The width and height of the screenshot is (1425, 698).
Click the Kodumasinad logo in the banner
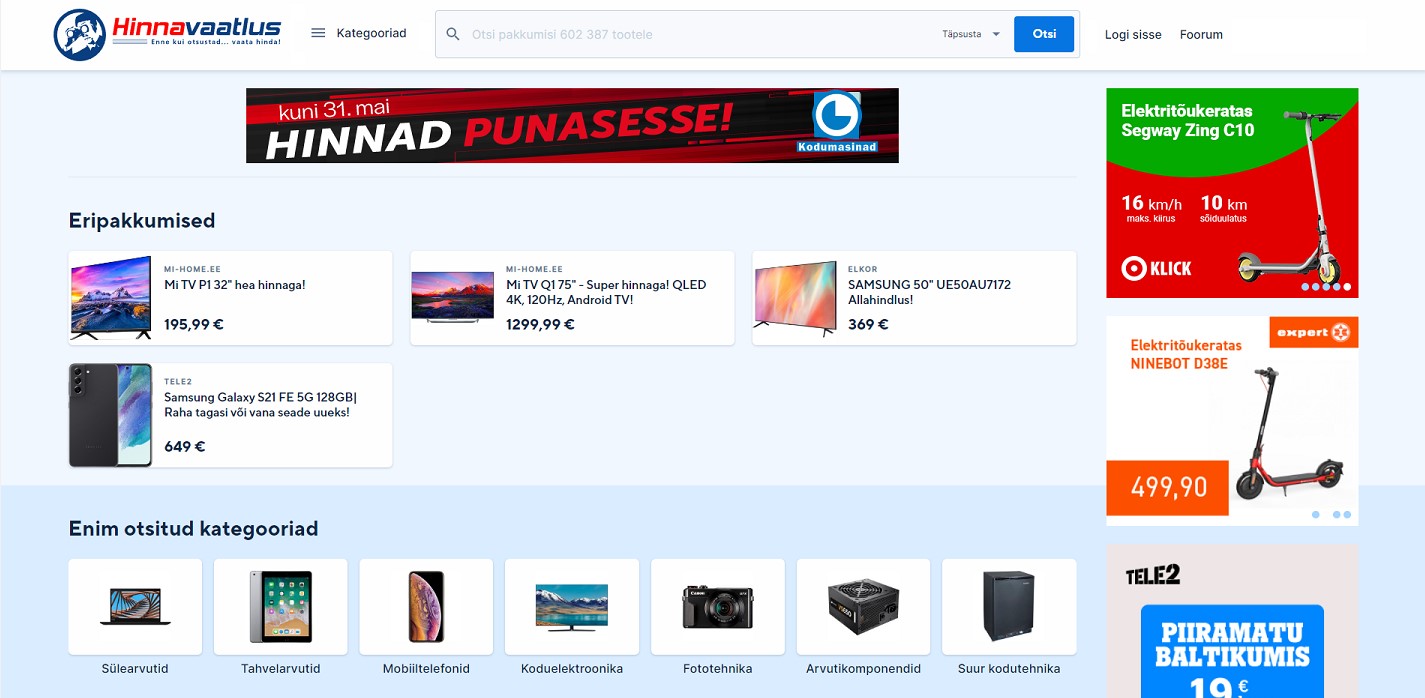837,123
